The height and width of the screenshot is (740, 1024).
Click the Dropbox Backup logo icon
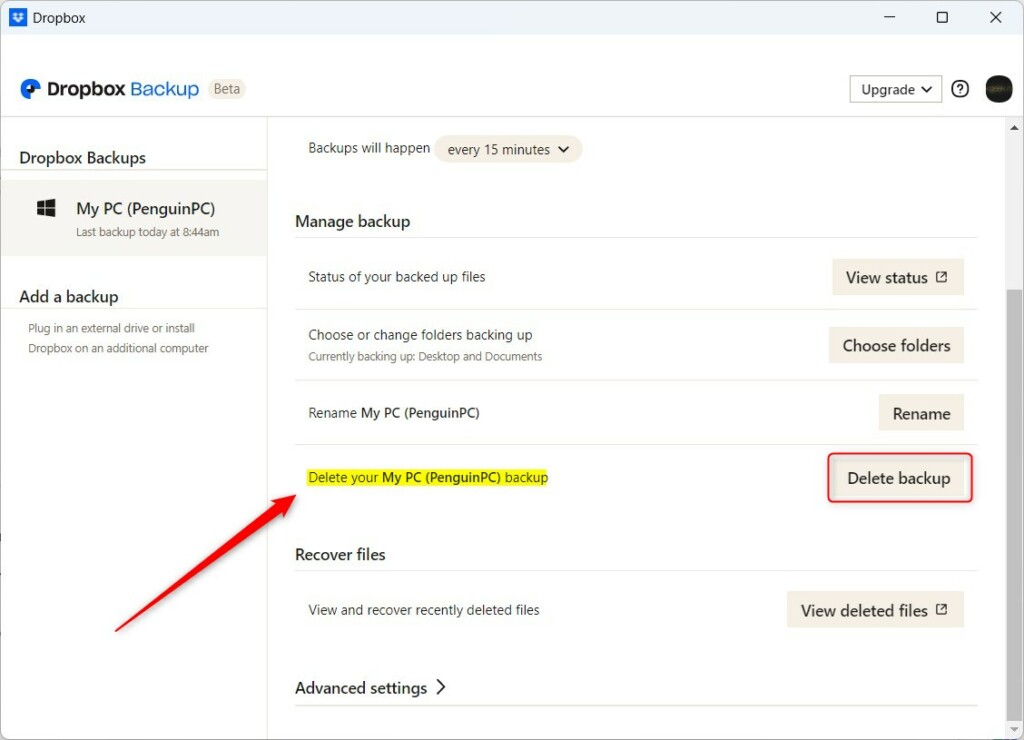pyautogui.click(x=30, y=89)
